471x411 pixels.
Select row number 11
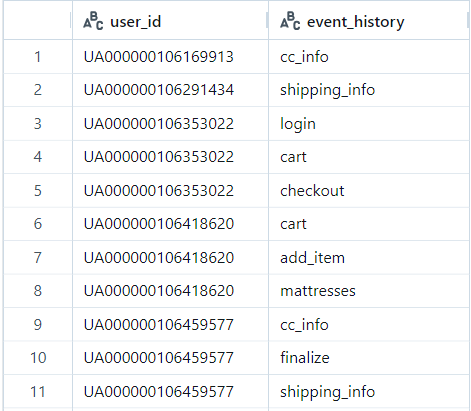38,392
